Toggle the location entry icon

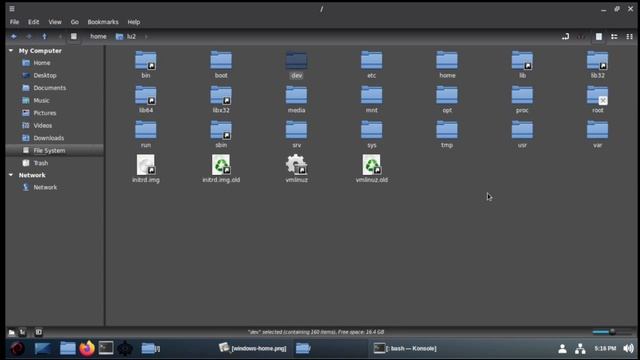(x=565, y=37)
